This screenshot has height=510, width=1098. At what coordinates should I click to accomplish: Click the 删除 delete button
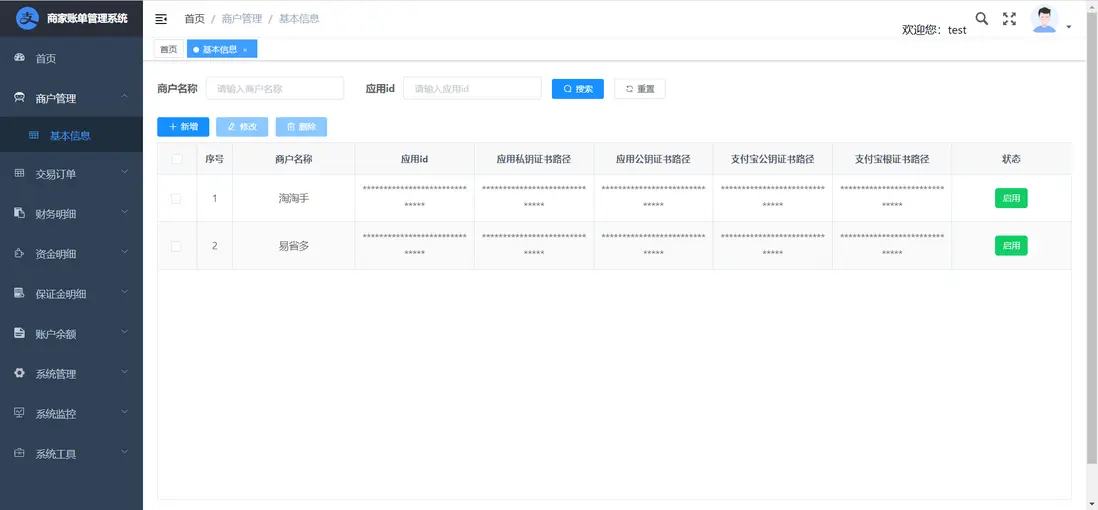click(301, 127)
